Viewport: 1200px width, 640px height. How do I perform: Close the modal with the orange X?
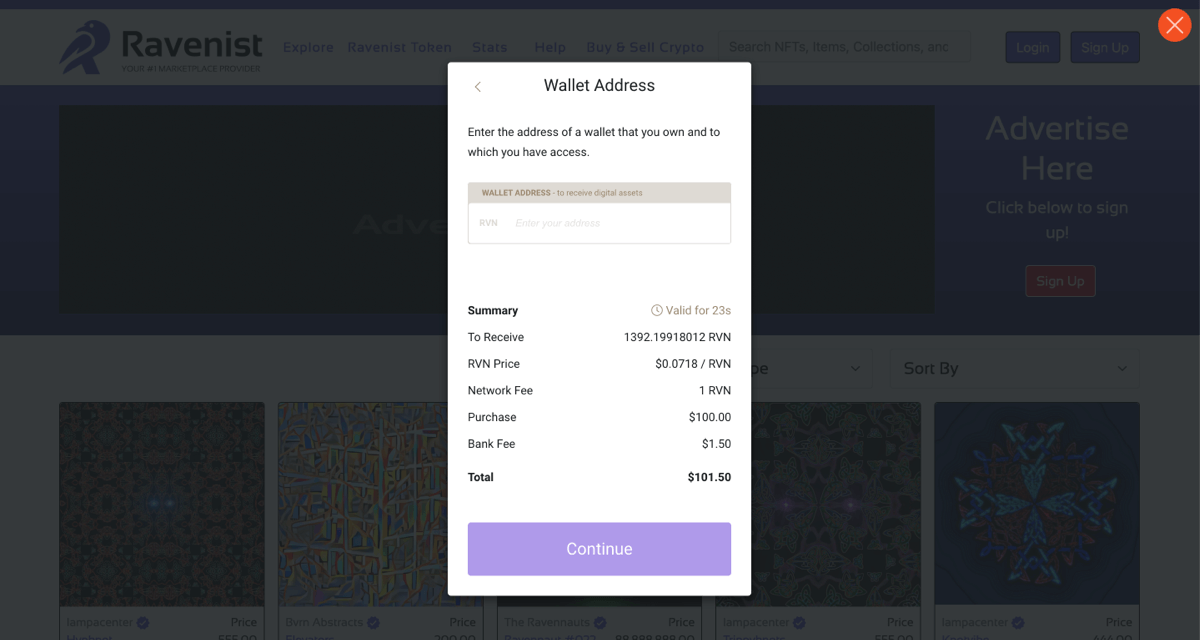click(x=1174, y=25)
